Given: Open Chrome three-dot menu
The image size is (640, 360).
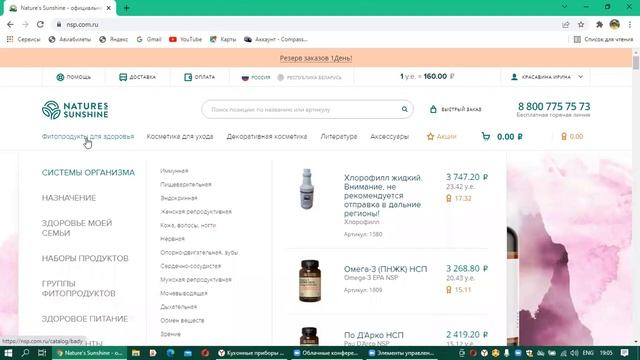Looking at the screenshot, I should click(x=630, y=25).
